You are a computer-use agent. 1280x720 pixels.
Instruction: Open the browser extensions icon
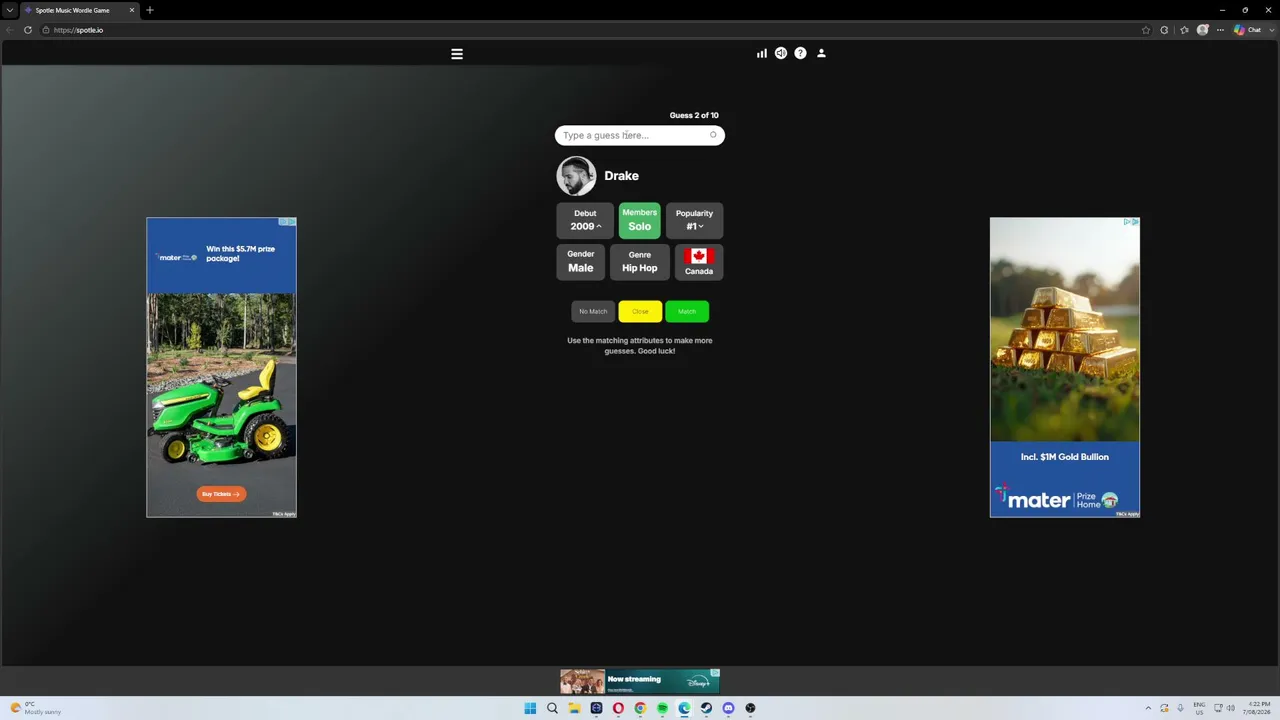1164,30
